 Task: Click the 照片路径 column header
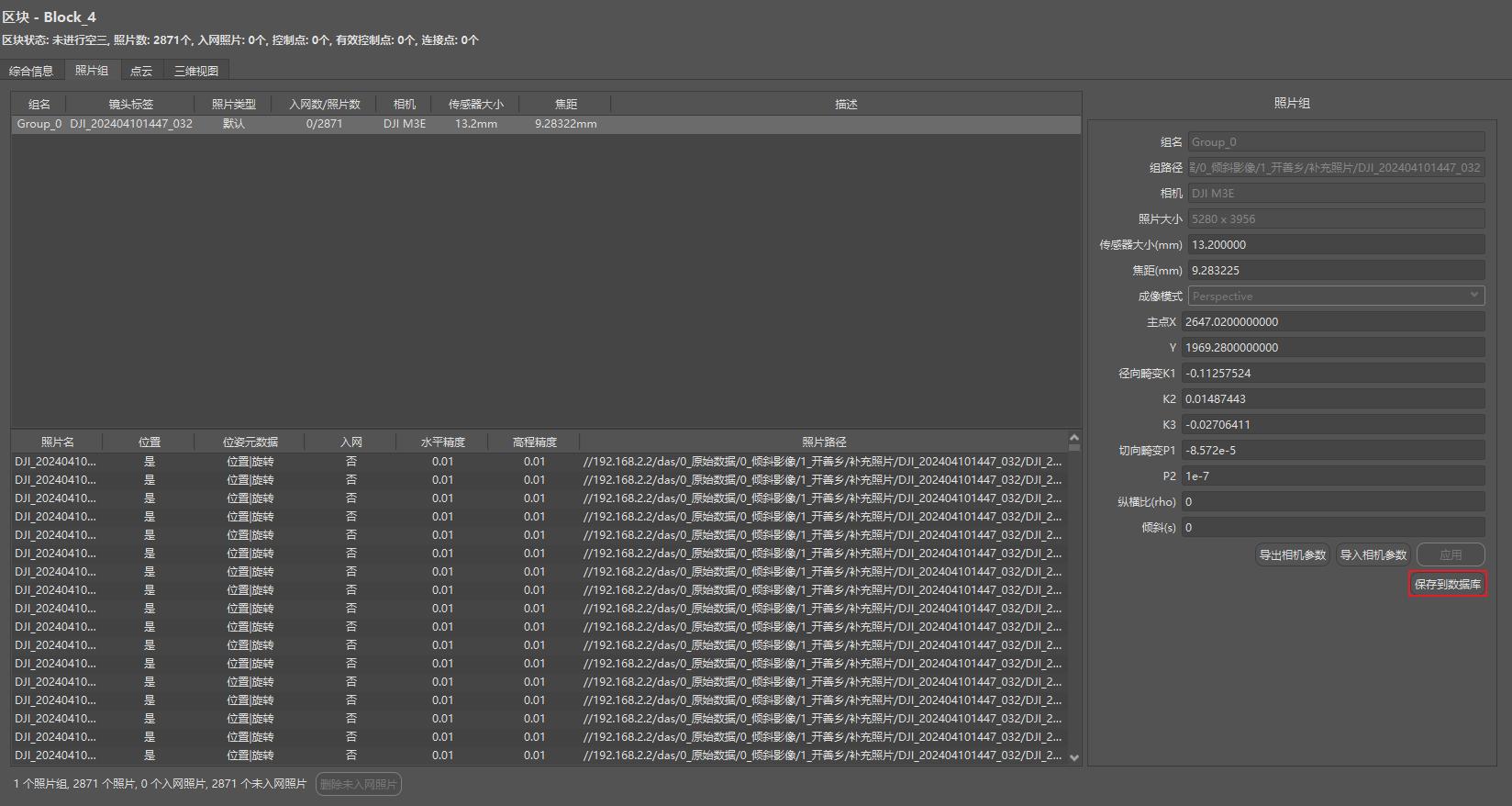tap(824, 442)
